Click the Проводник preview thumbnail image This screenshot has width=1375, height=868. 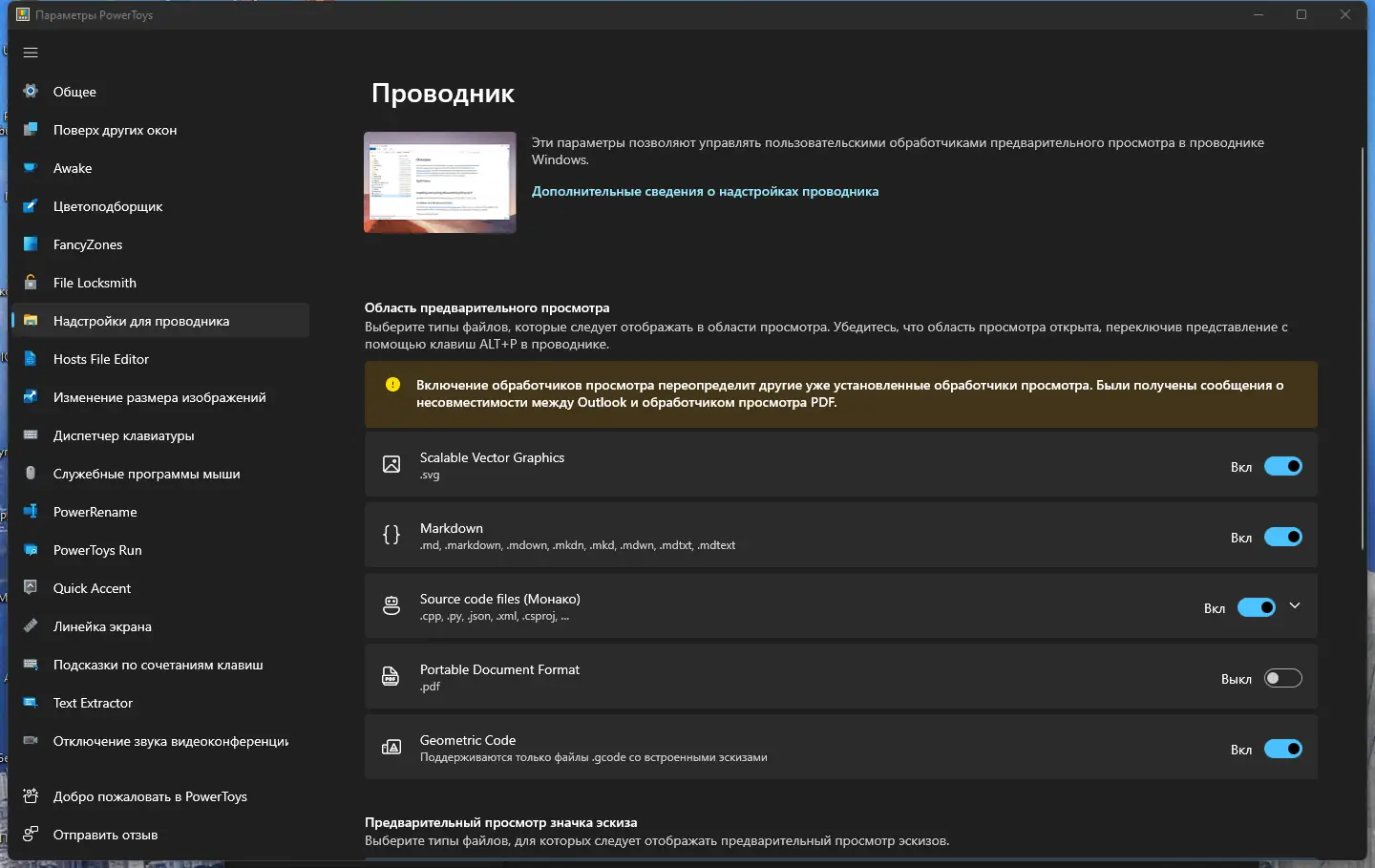pyautogui.click(x=439, y=182)
